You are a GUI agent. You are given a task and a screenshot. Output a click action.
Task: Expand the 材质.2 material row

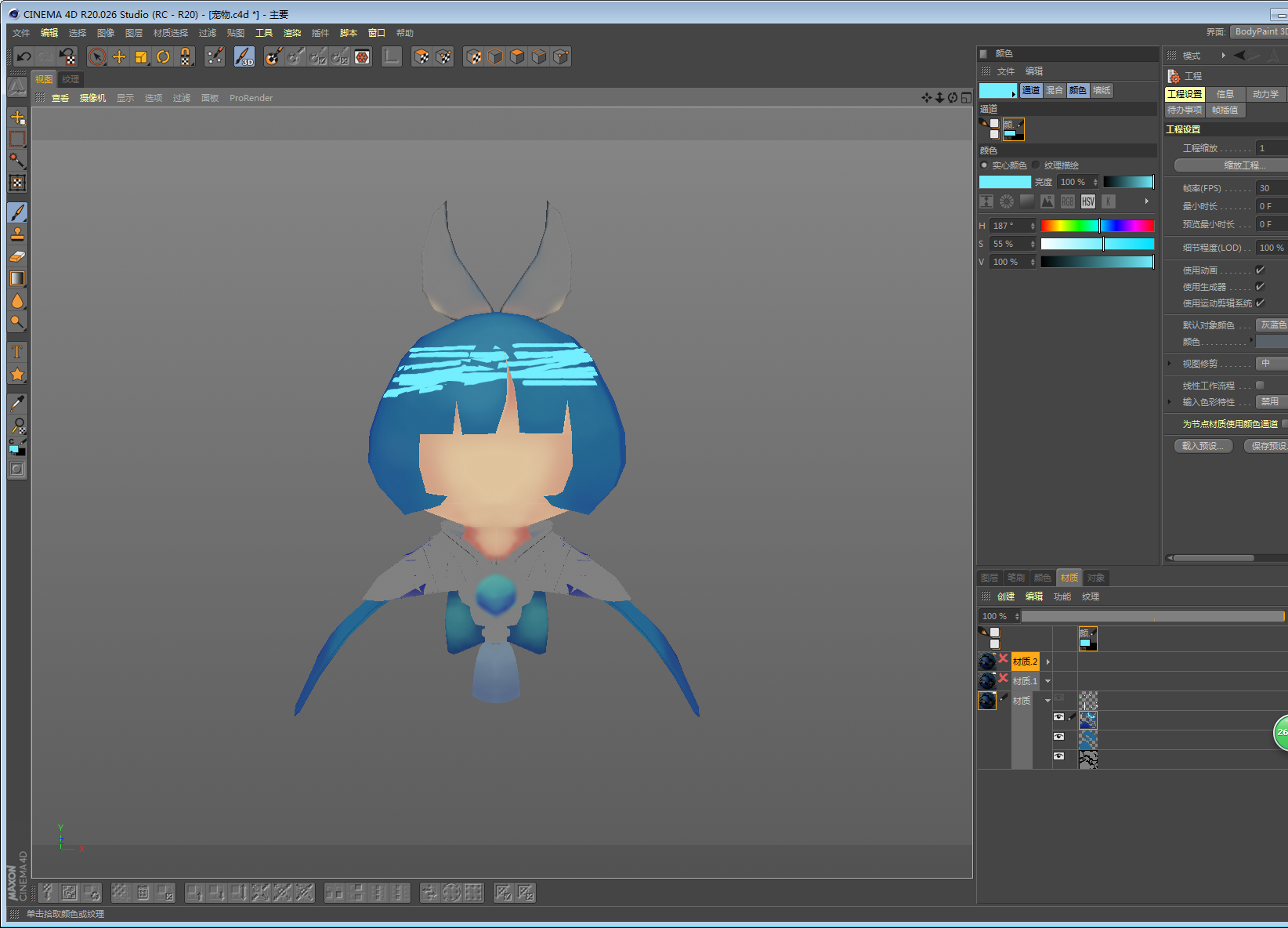tap(1048, 662)
